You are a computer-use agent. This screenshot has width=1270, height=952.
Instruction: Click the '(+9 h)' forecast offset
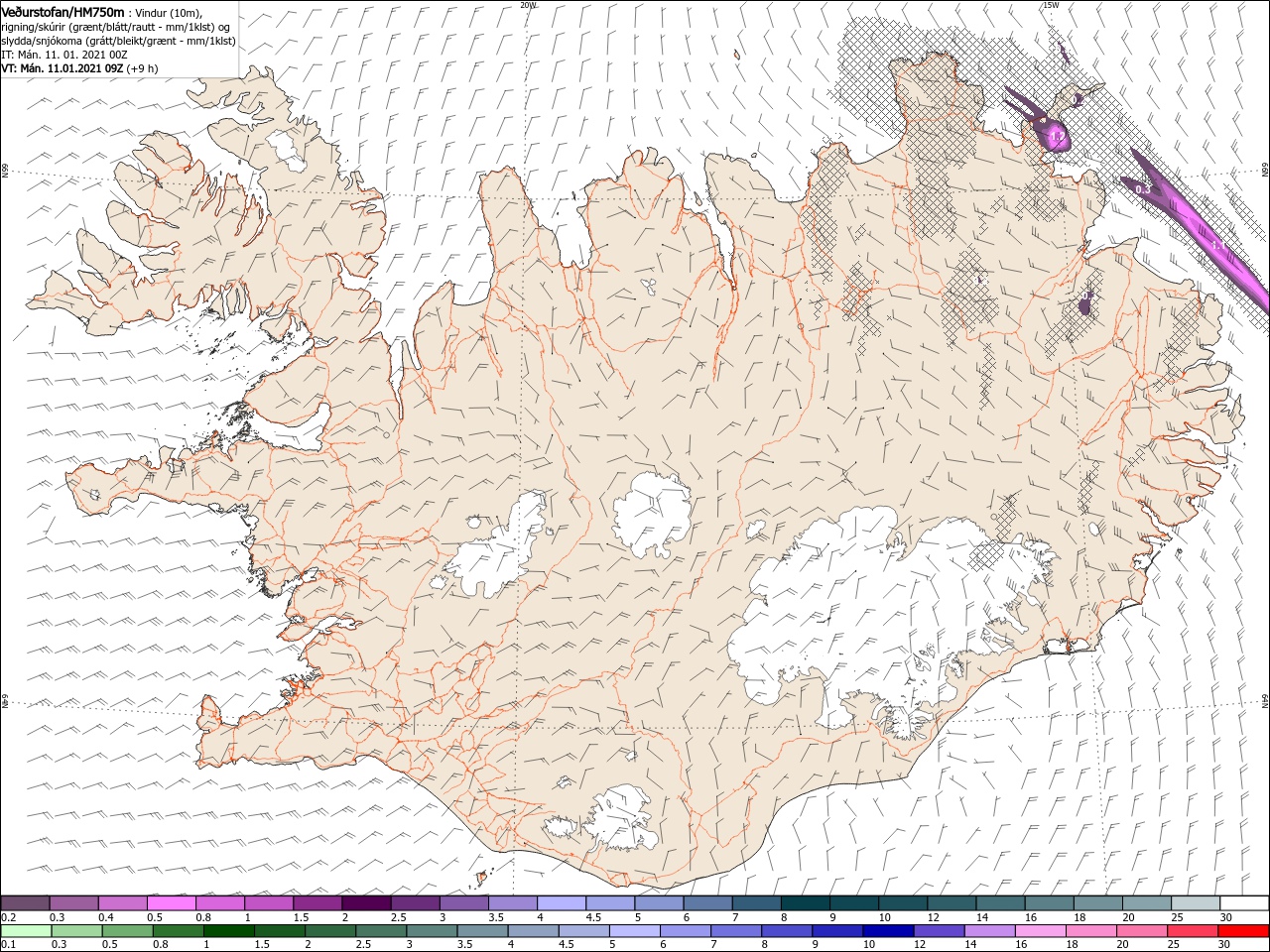click(x=142, y=68)
